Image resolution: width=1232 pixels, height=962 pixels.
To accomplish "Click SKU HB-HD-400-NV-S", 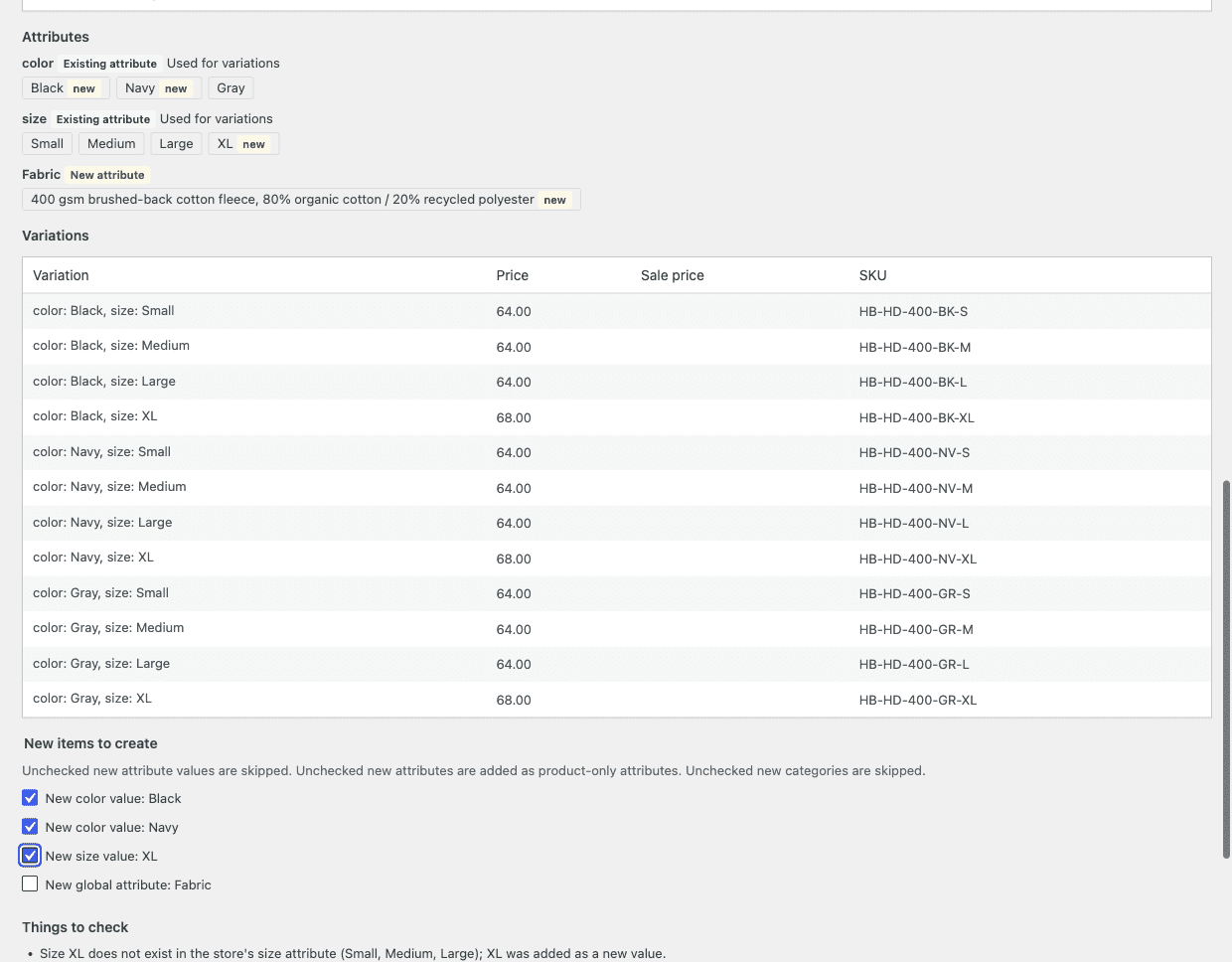I will pos(914,452).
